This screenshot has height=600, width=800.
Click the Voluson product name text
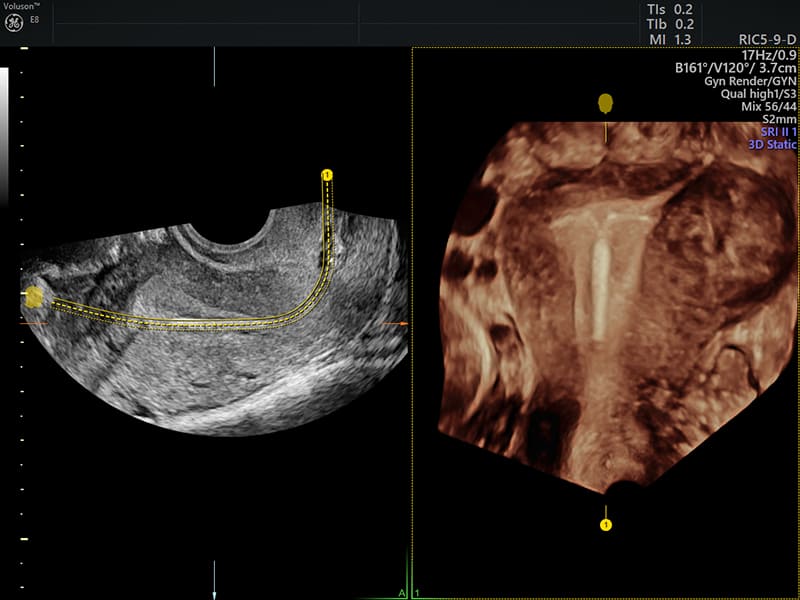tap(20, 5)
